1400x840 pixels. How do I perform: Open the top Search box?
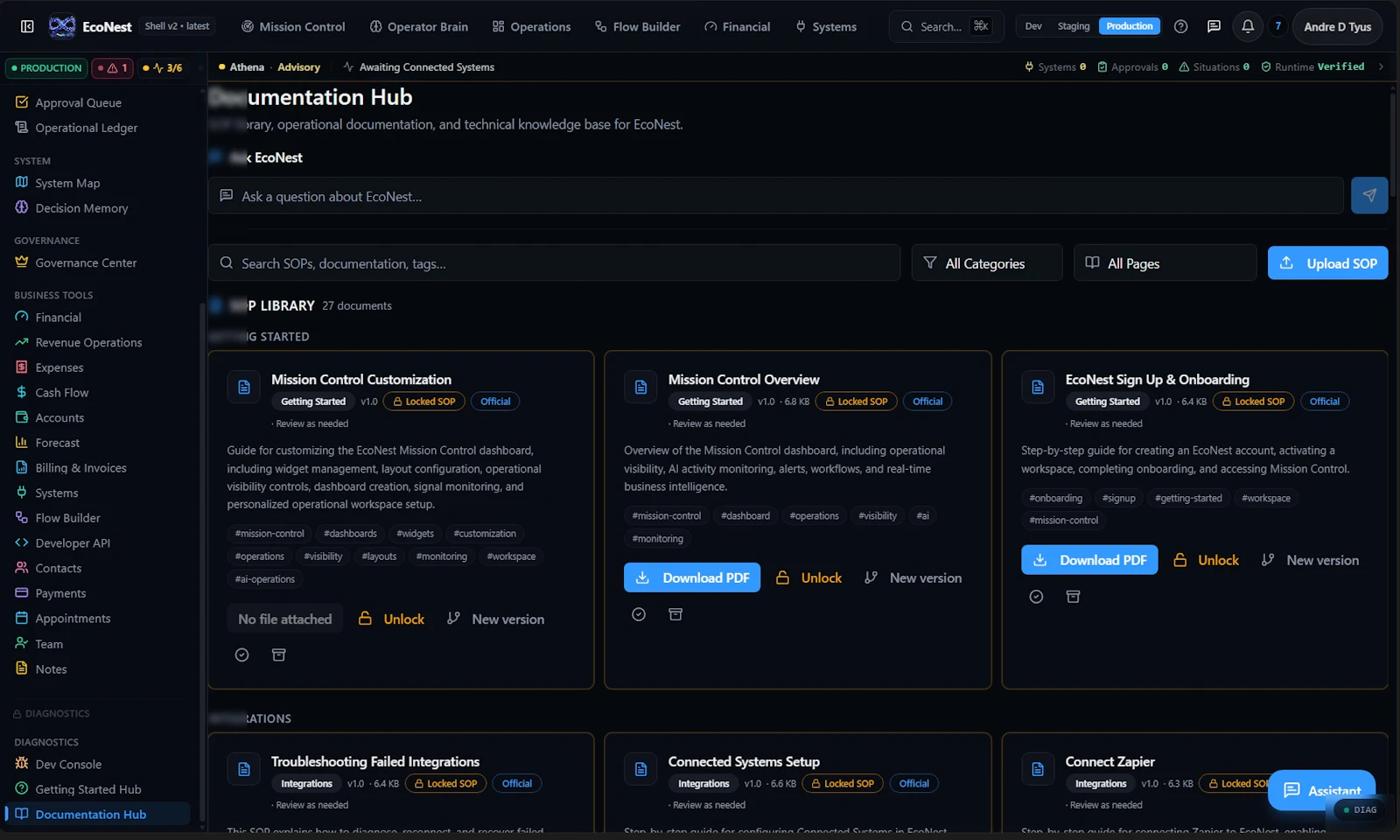click(x=946, y=26)
